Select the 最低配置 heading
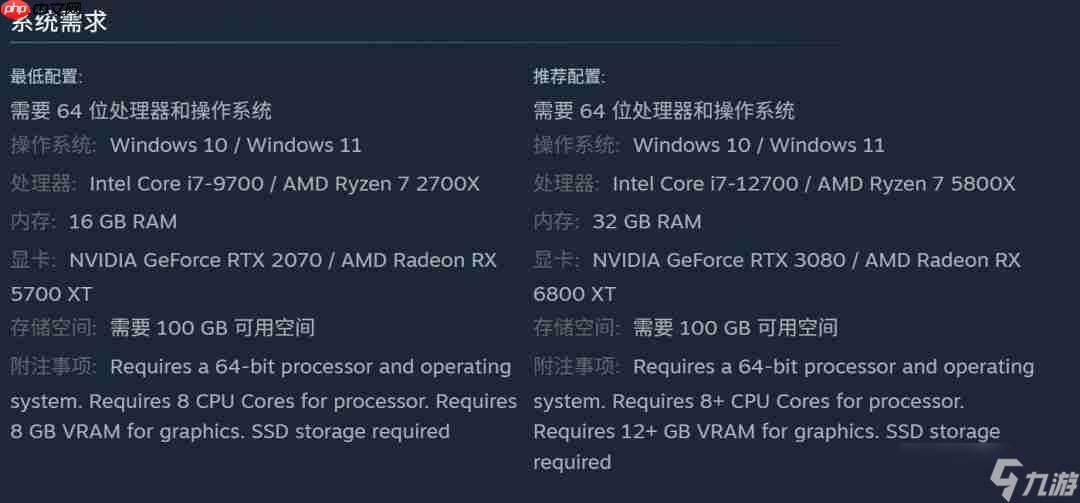Screen dimensions: 1080x503 [46, 76]
